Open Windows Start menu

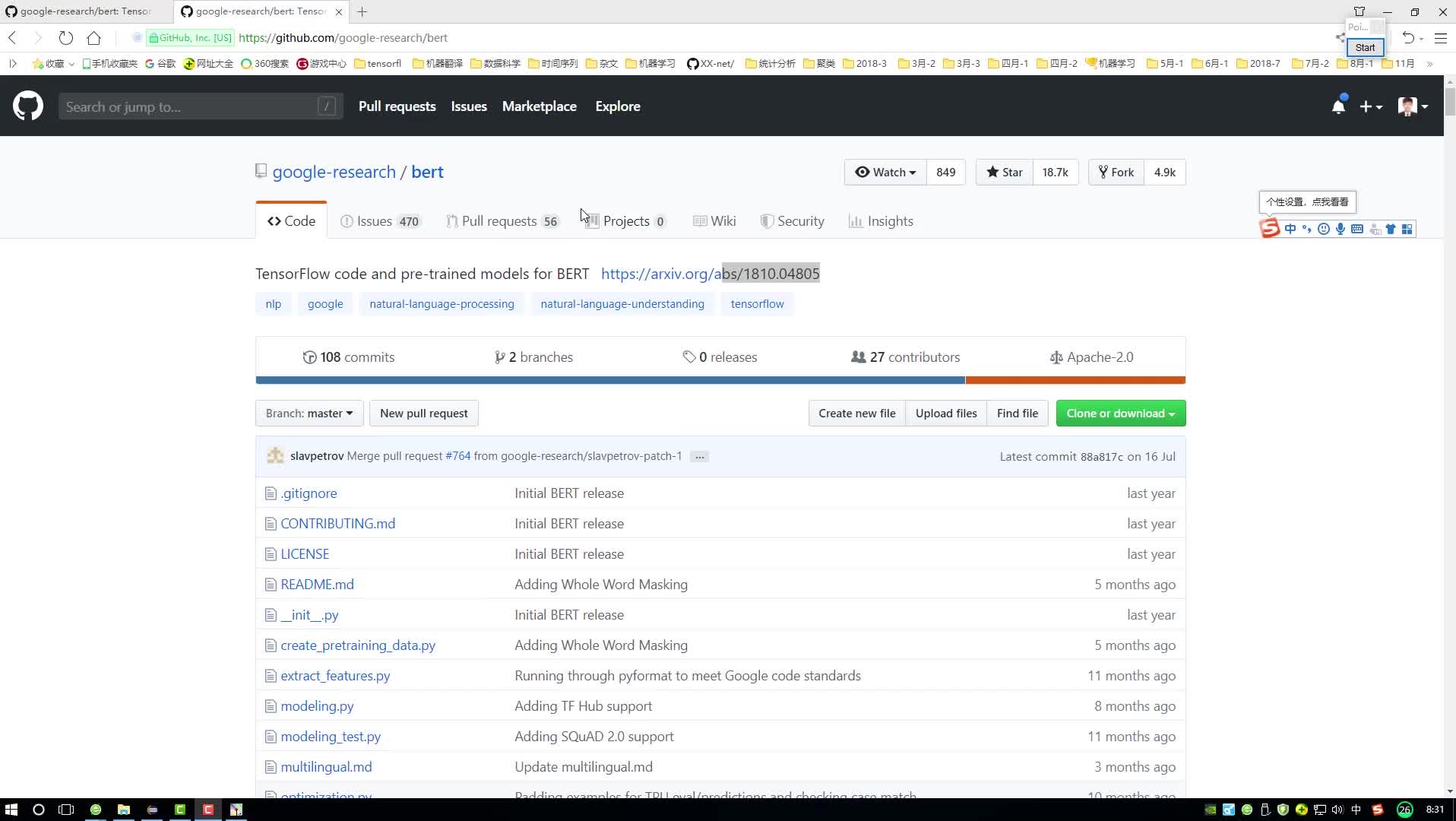[11, 810]
